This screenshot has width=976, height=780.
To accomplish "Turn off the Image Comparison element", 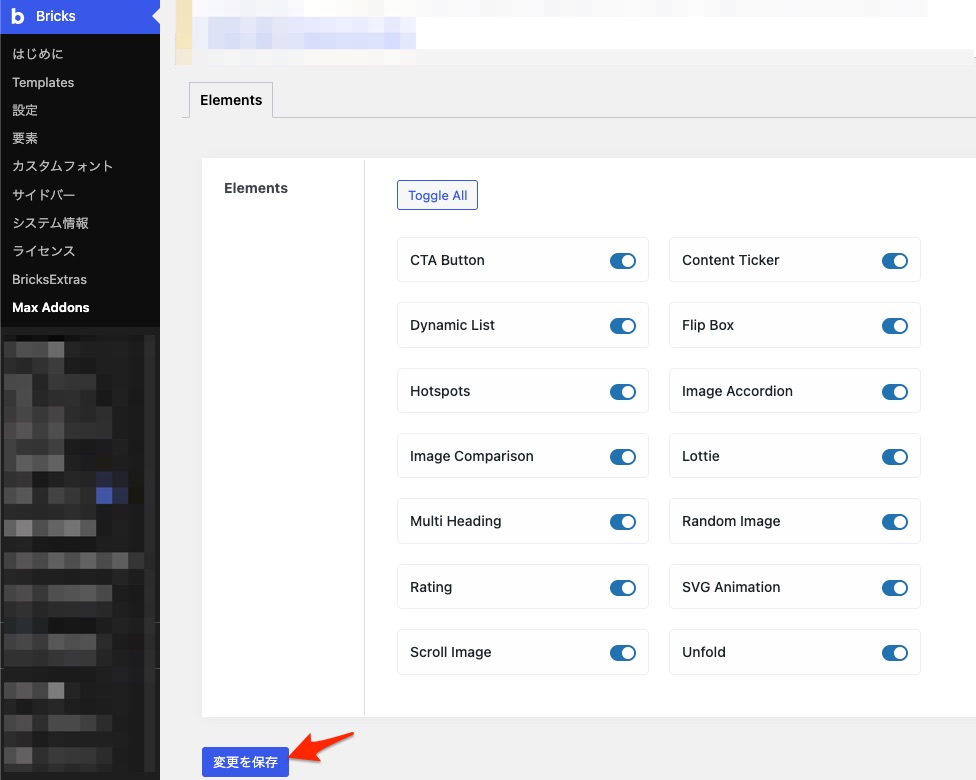I will 623,456.
